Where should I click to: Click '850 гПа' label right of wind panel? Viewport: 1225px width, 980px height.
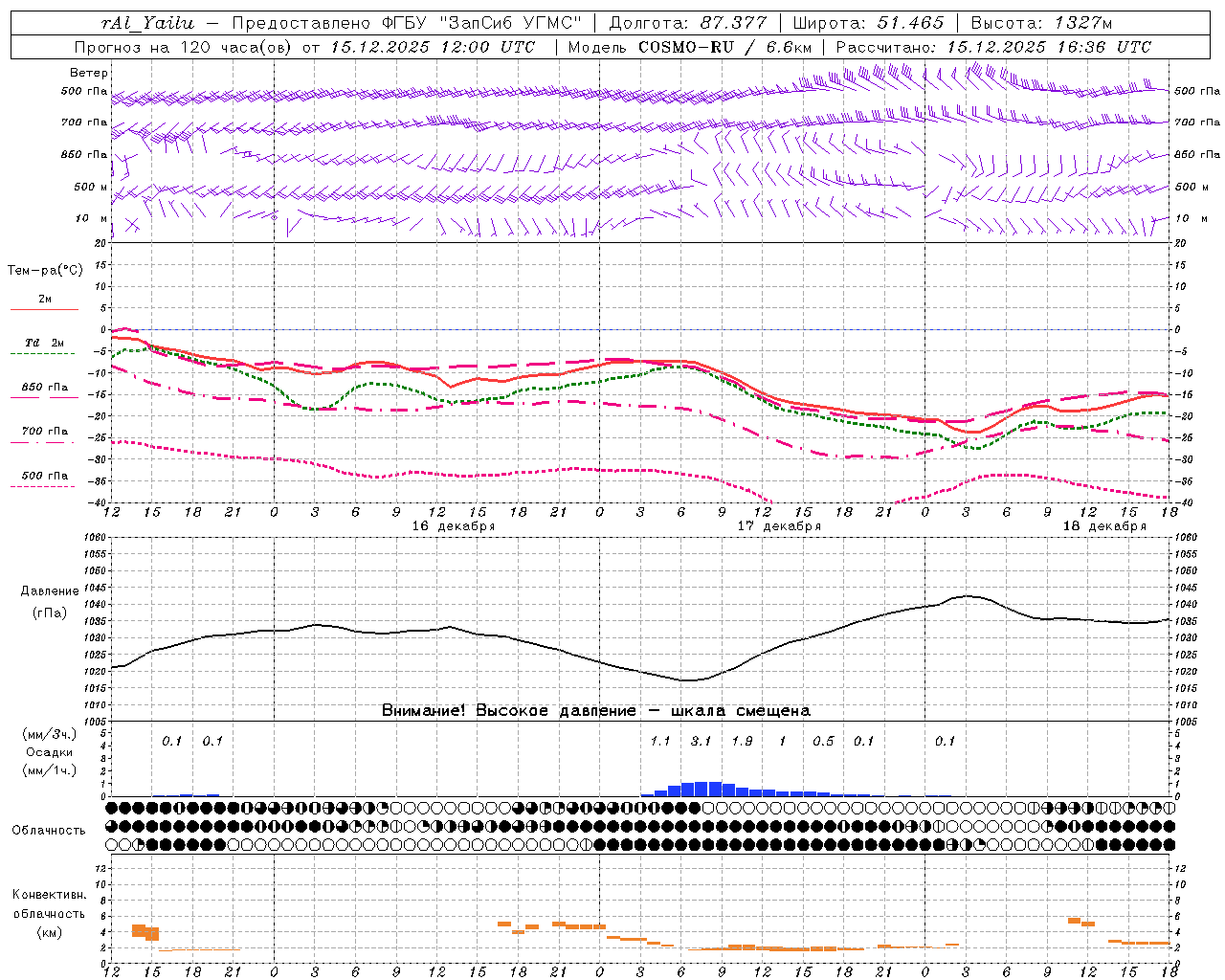[1197, 154]
